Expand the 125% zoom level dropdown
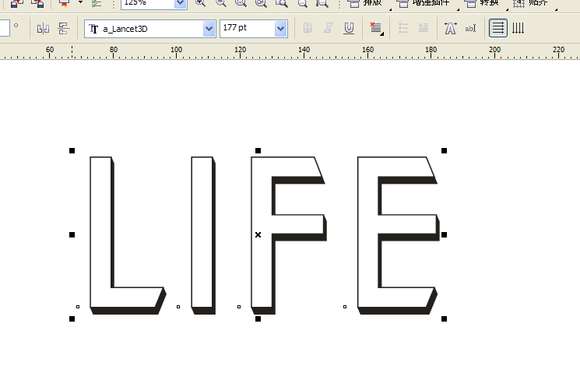The image size is (580, 373). point(181,4)
